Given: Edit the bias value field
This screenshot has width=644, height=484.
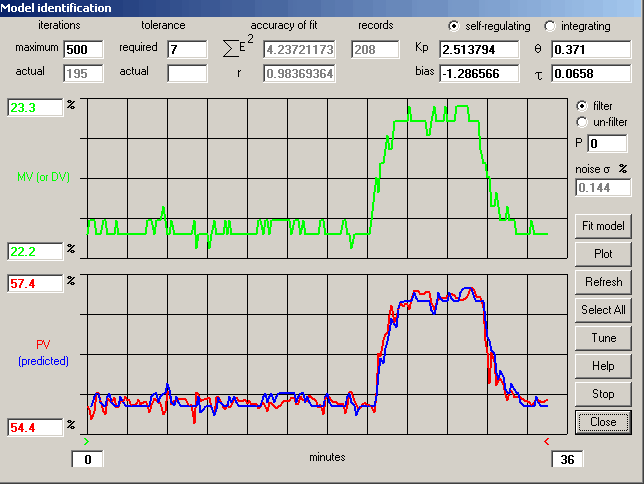Looking at the screenshot, I should click(479, 73).
